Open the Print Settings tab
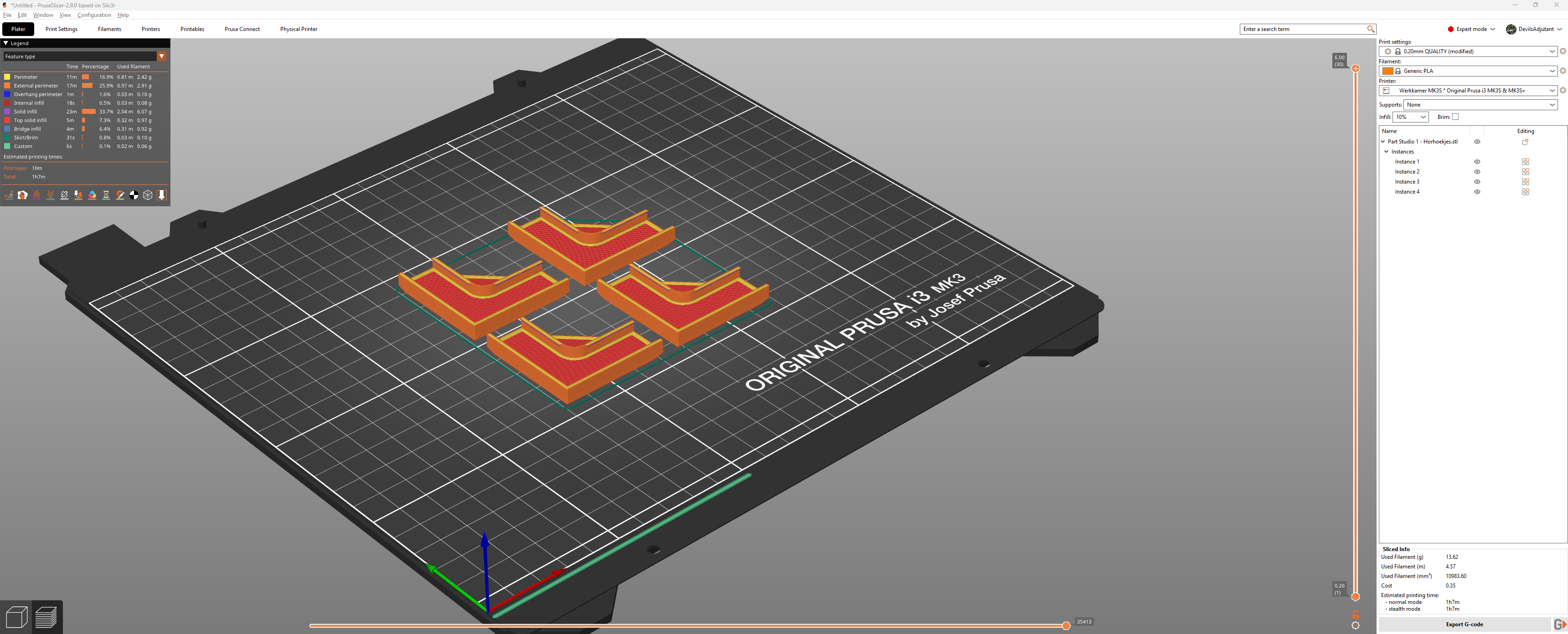The height and width of the screenshot is (634, 1568). [x=62, y=29]
